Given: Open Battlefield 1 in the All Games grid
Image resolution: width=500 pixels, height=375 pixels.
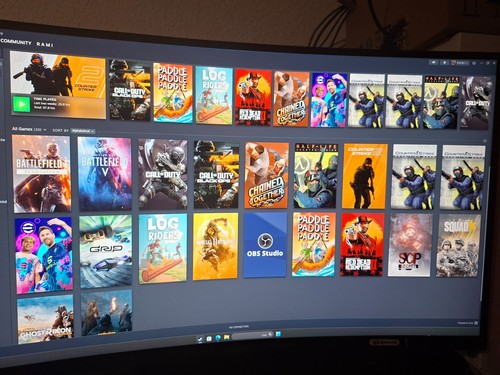Looking at the screenshot, I should 42,174.
